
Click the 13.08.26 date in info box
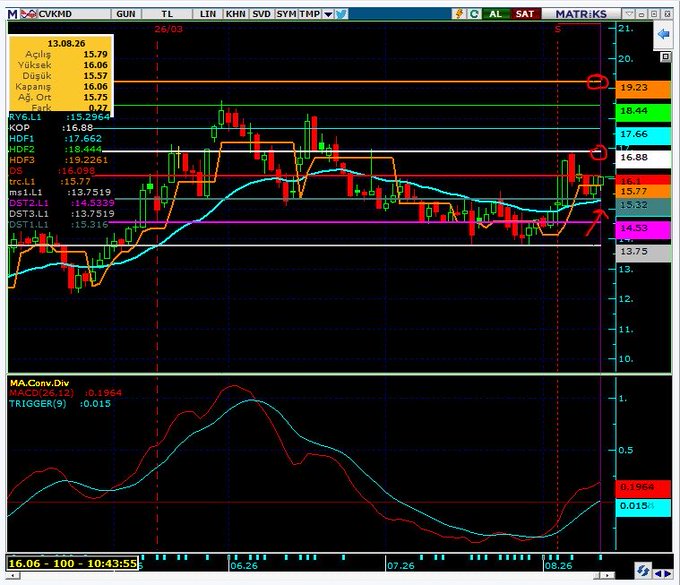click(66, 43)
